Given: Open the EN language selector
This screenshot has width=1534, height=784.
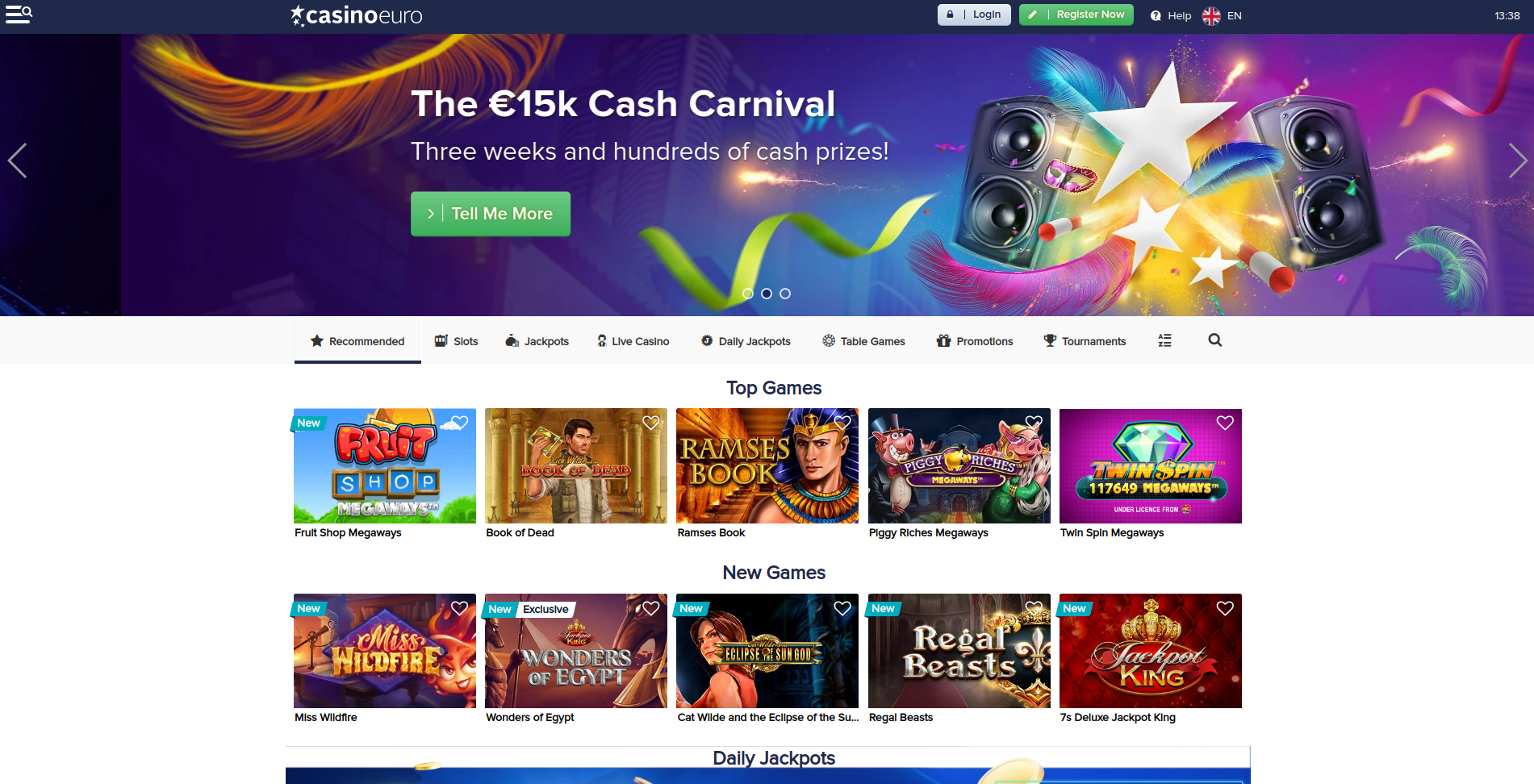Looking at the screenshot, I should [1222, 15].
